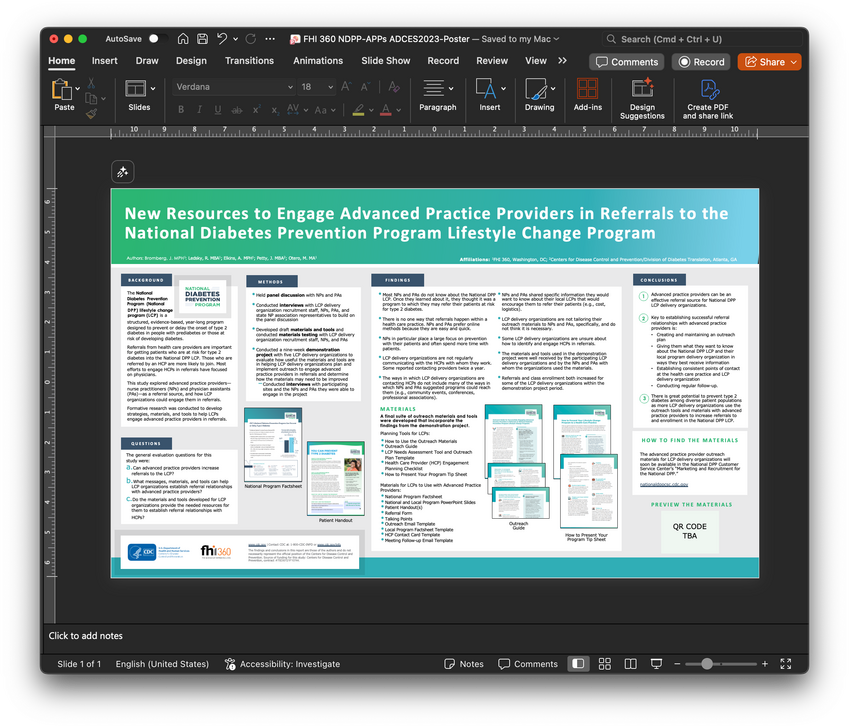
Task: Click the zoom slider handle
Action: click(707, 664)
